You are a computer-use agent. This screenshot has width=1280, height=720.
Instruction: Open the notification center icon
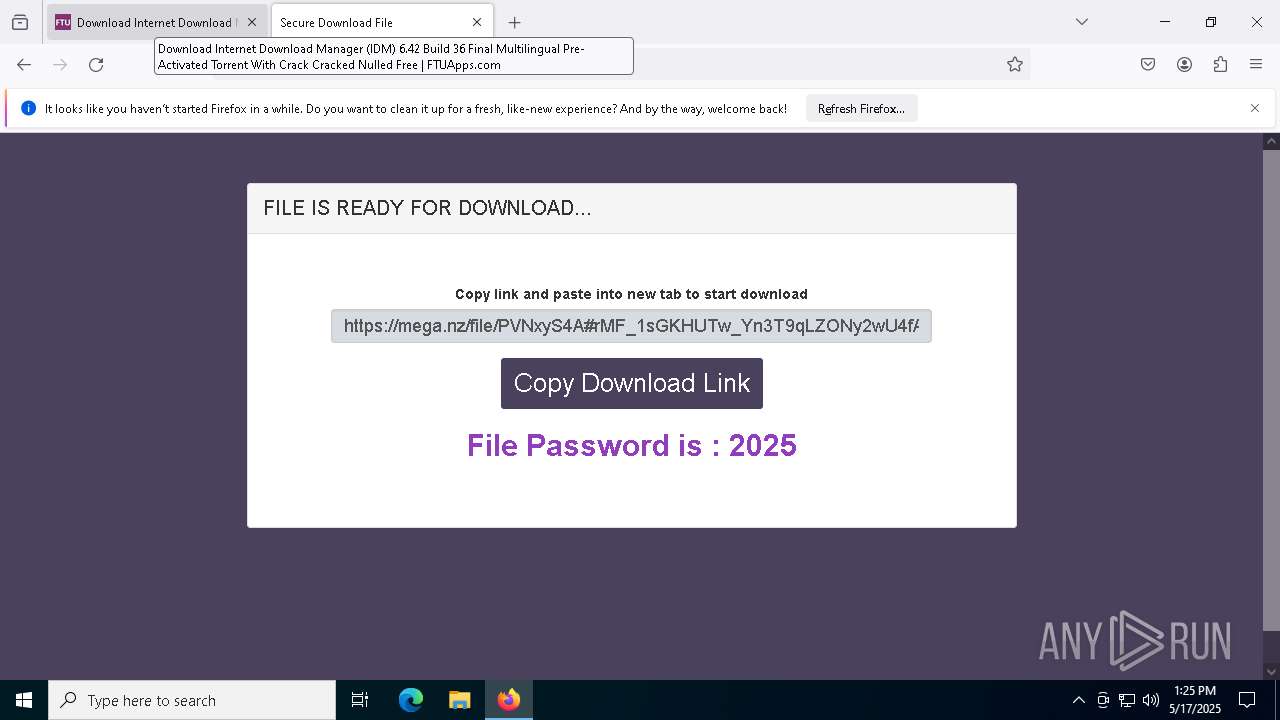click(1248, 700)
